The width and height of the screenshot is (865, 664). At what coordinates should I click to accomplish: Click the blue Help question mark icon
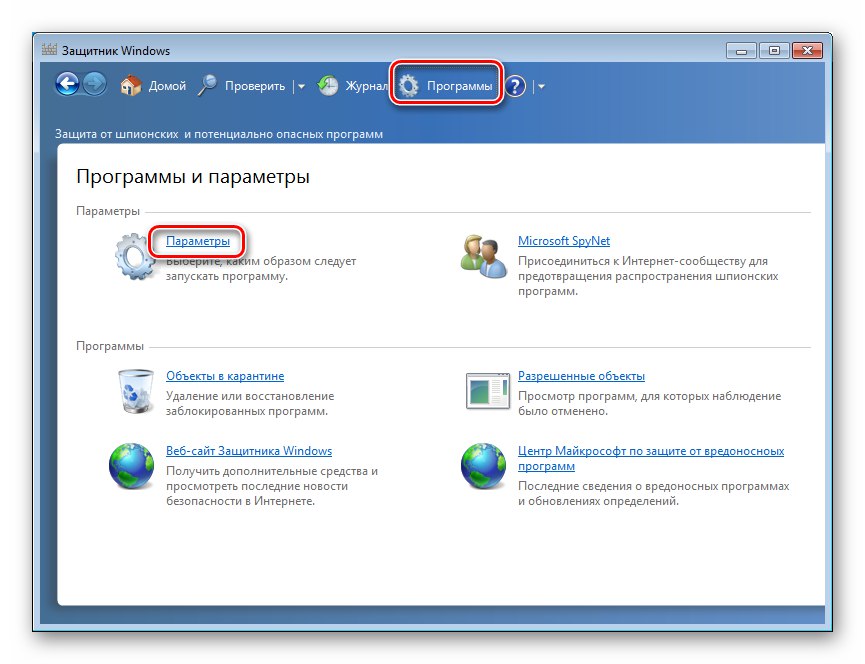point(515,86)
